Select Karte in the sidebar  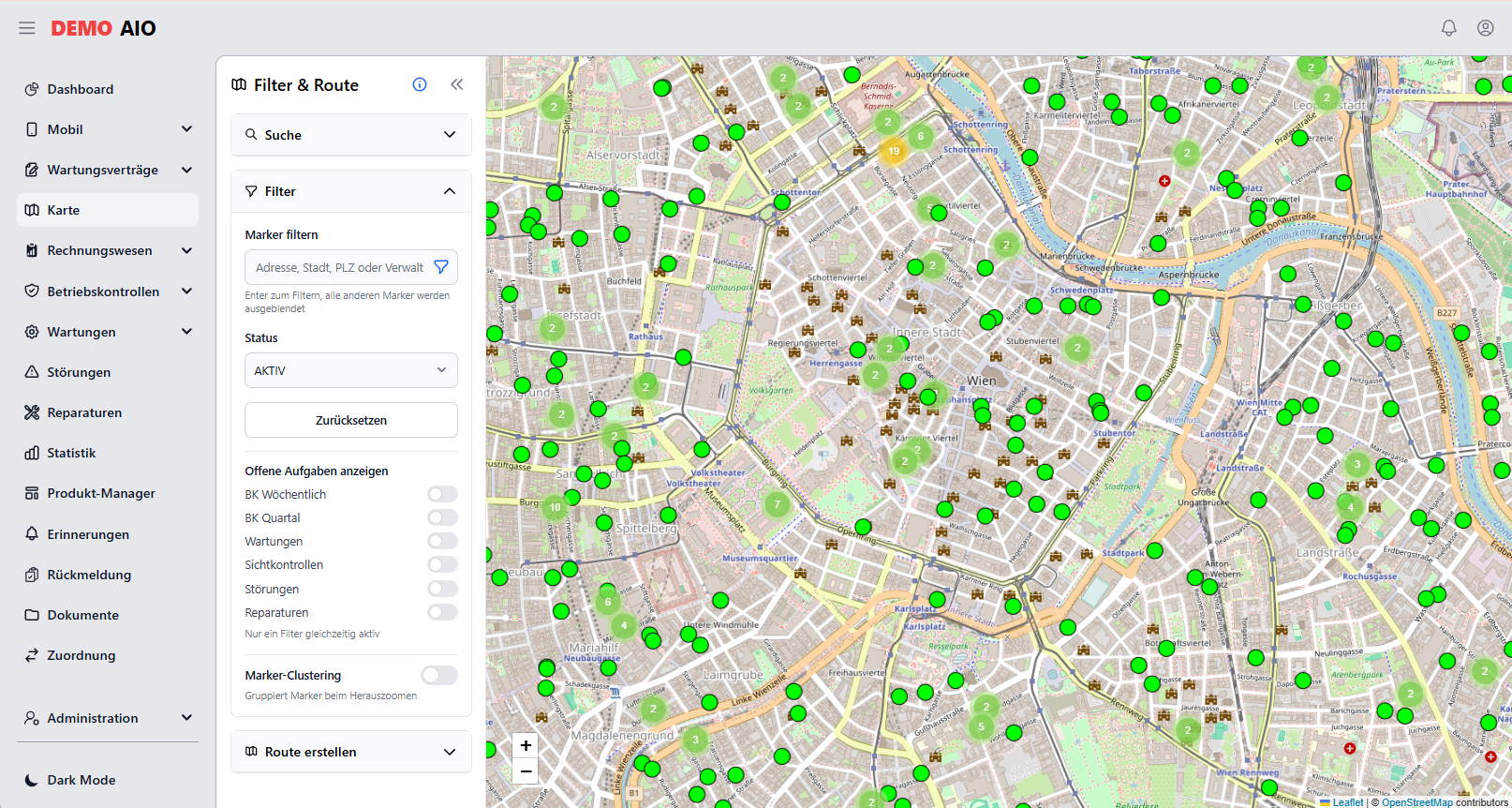(108, 210)
